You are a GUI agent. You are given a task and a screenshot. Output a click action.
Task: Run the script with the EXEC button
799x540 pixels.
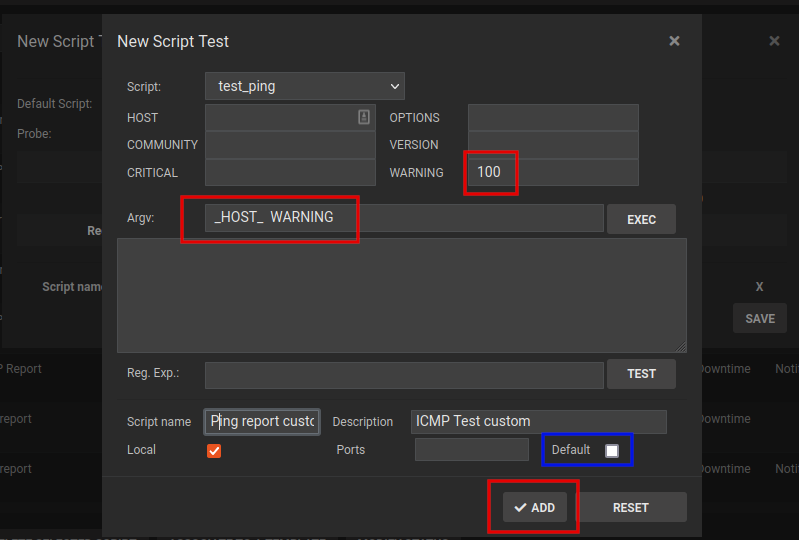(641, 219)
